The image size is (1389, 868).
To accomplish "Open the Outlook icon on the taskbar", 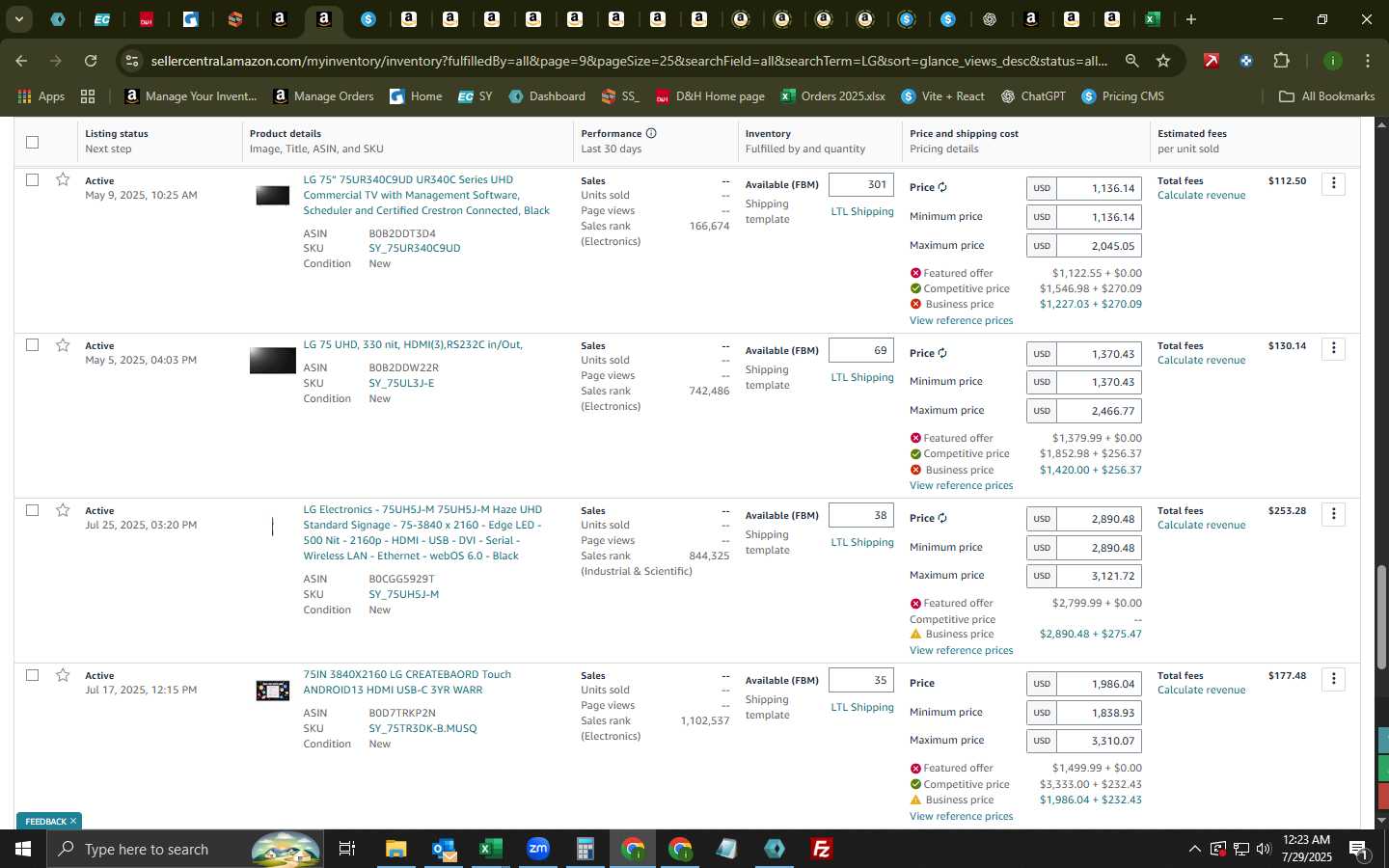I will click(443, 849).
